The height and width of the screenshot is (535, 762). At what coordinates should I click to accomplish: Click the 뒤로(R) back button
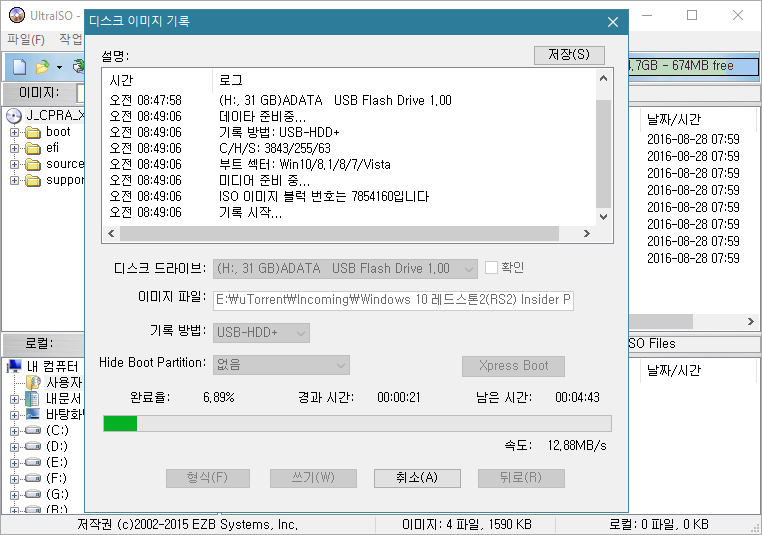coord(521,478)
